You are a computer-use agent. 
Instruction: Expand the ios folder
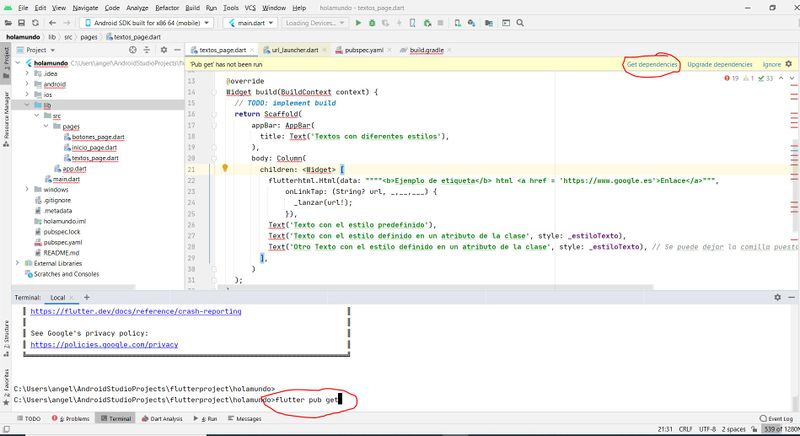[27, 95]
